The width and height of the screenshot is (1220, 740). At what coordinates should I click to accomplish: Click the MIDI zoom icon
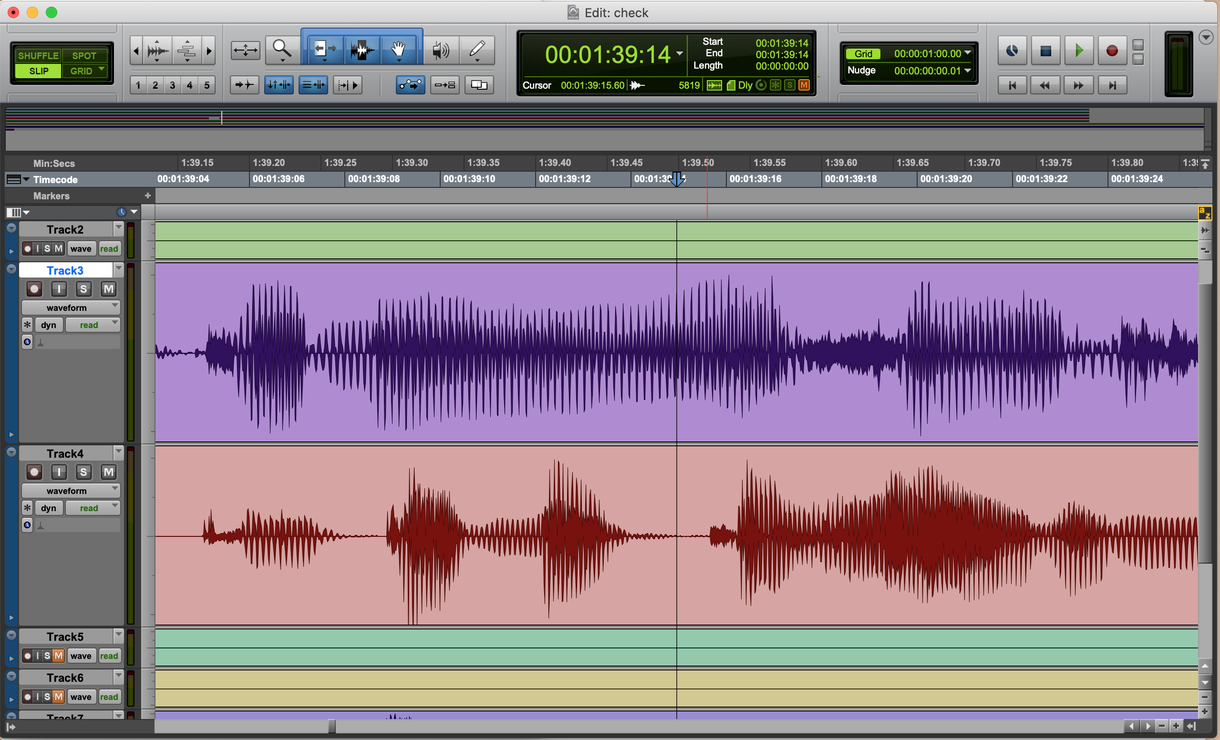click(x=187, y=50)
